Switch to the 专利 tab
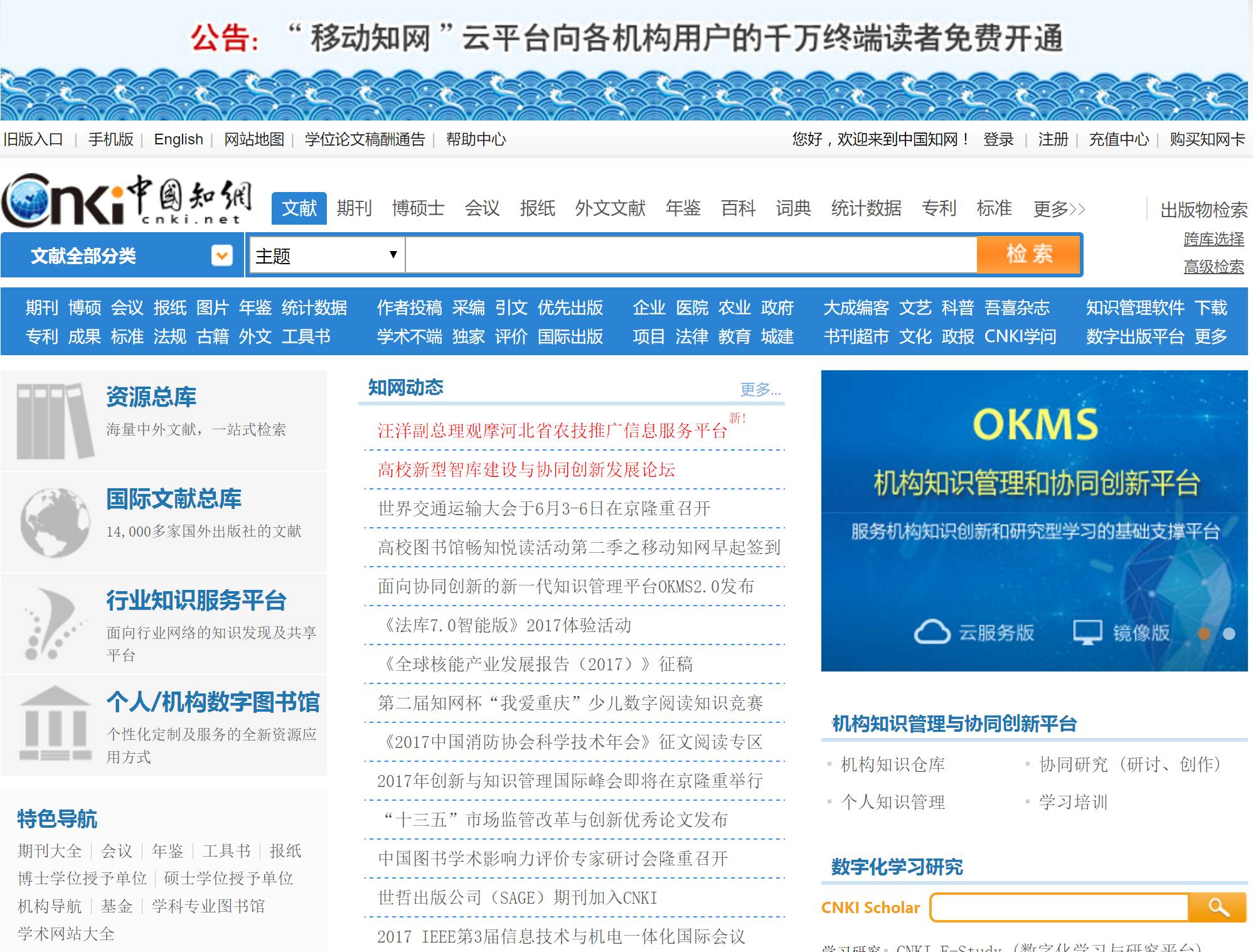1253x952 pixels. pos(939,208)
